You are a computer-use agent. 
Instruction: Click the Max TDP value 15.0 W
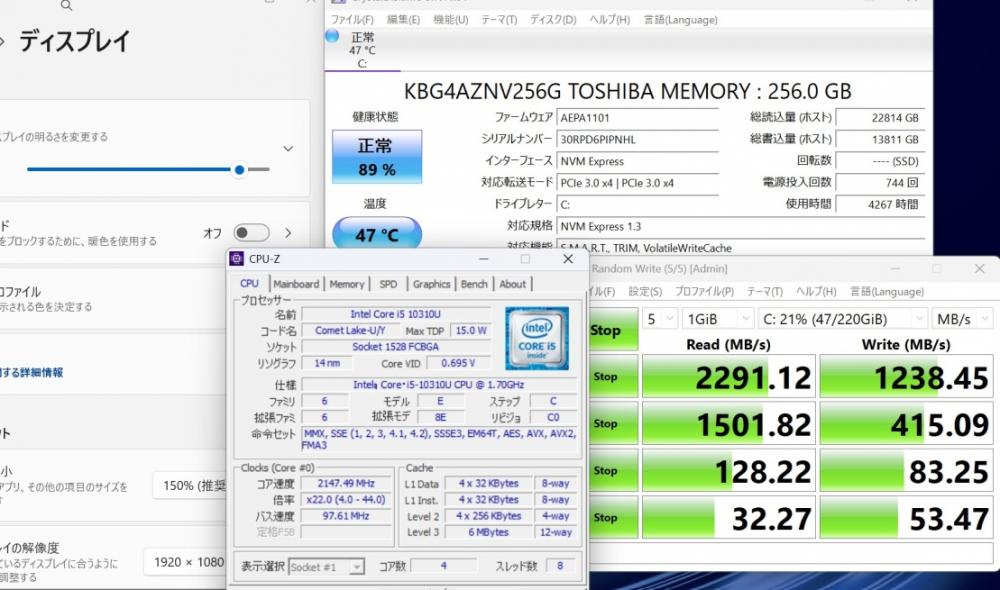pos(471,330)
